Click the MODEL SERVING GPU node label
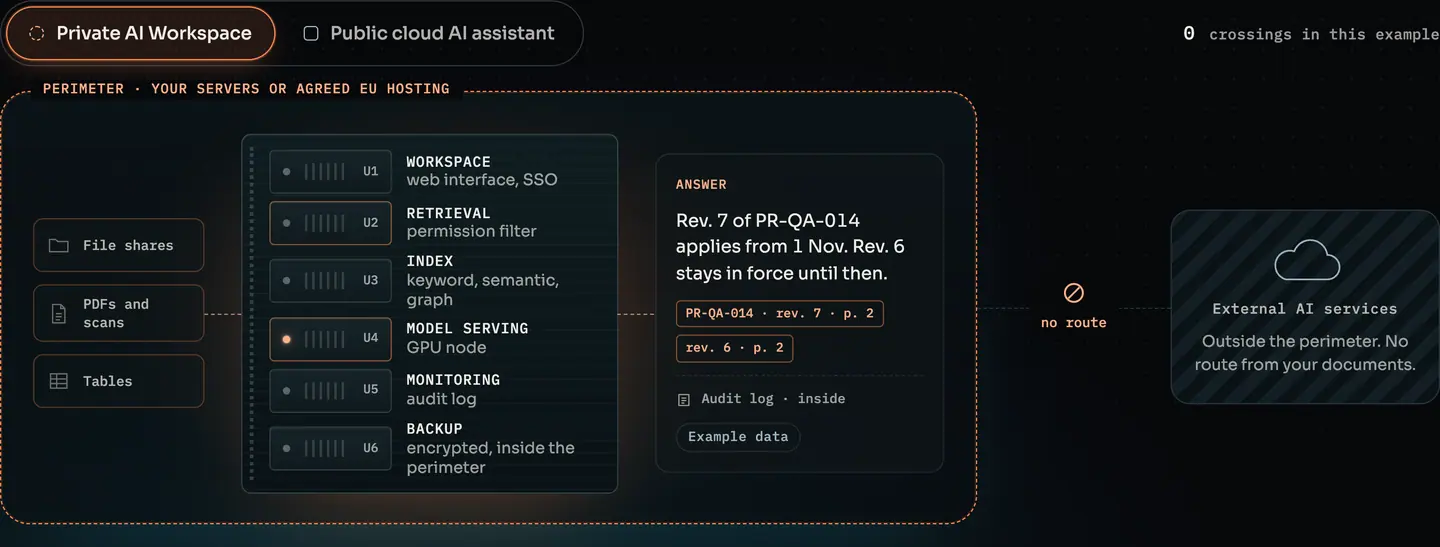Image resolution: width=1440 pixels, height=547 pixels. [x=467, y=338]
